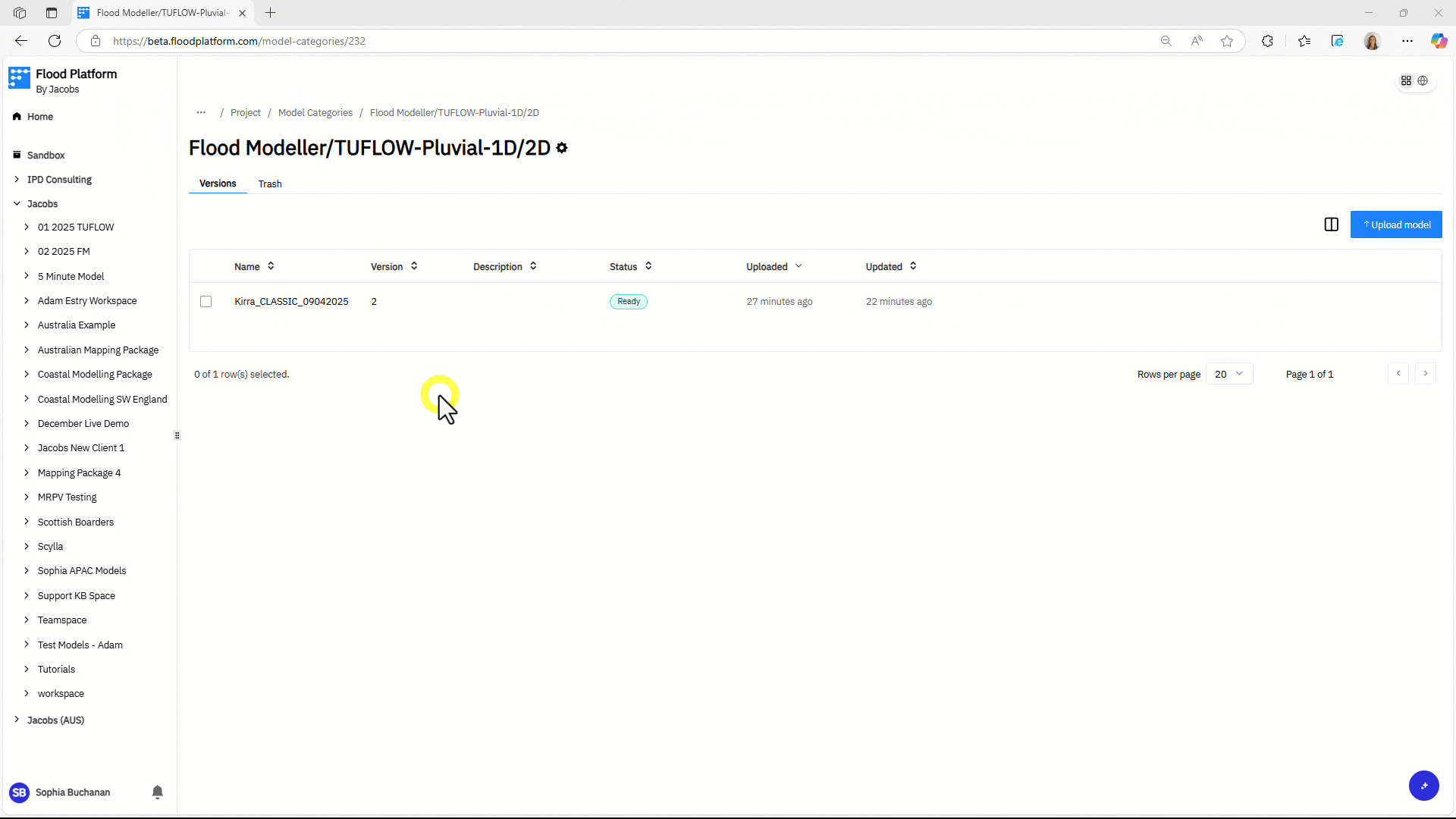Screen dimensions: 1456x819
Task: Open the browser zoom icon in address bar
Action: (x=1166, y=41)
